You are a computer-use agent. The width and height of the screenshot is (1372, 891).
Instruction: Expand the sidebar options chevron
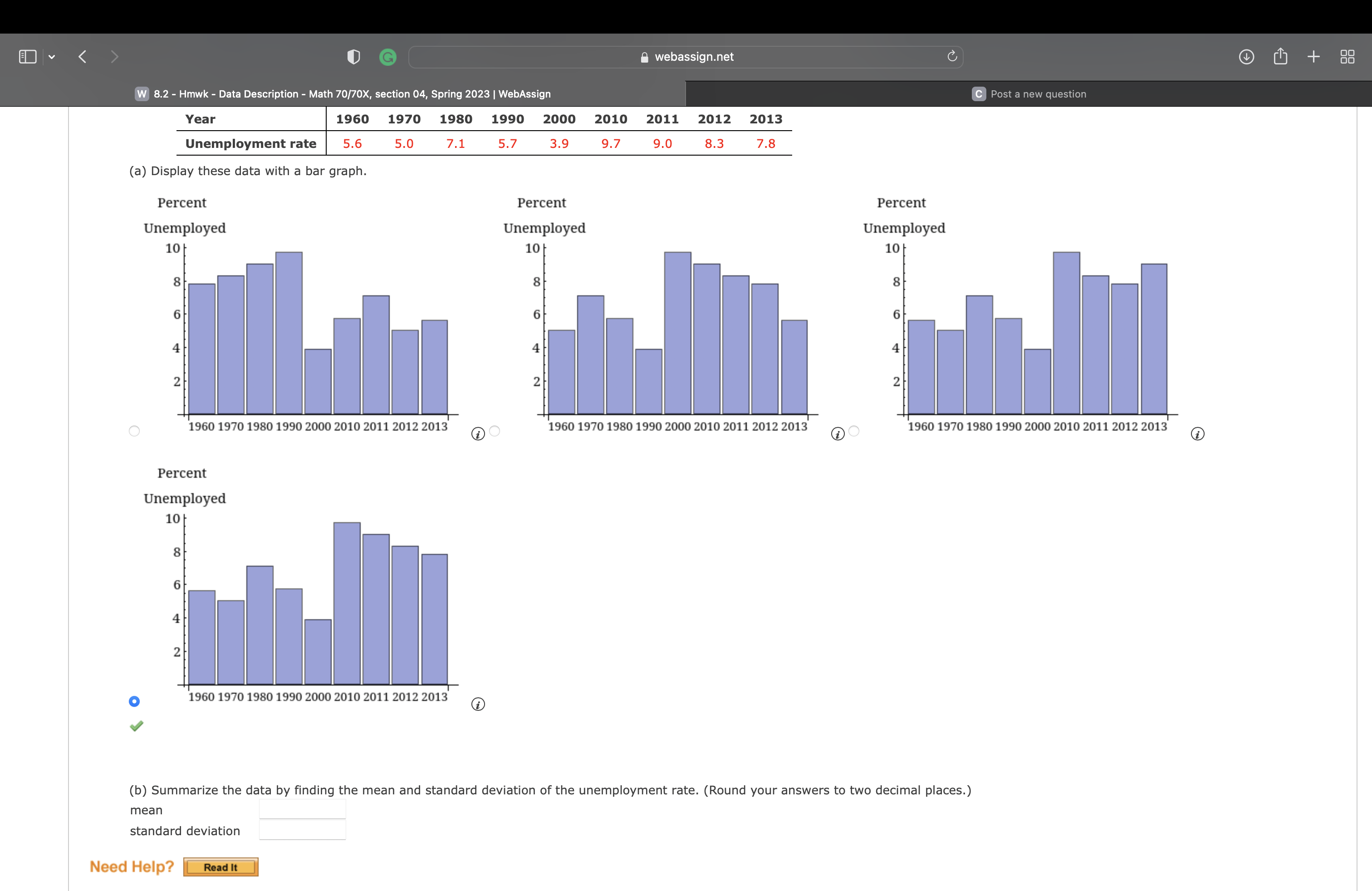pos(52,56)
